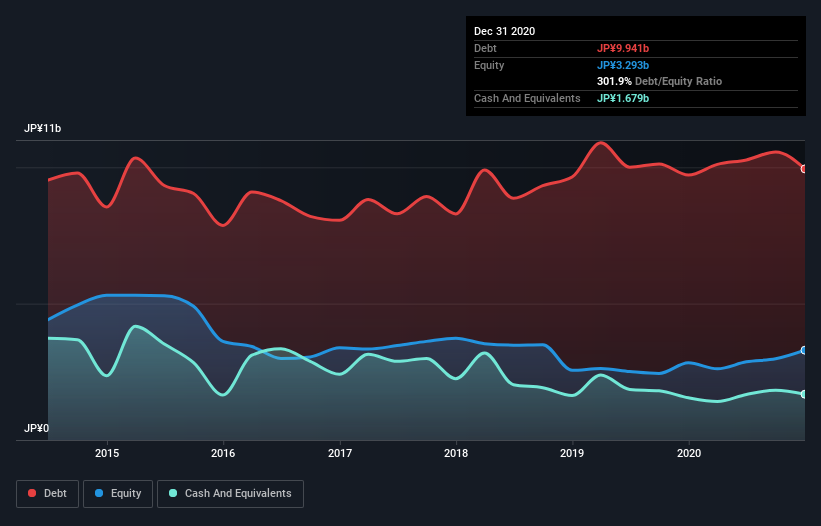Toggle the Debt series legend button
The width and height of the screenshot is (821, 526).
[x=48, y=494]
